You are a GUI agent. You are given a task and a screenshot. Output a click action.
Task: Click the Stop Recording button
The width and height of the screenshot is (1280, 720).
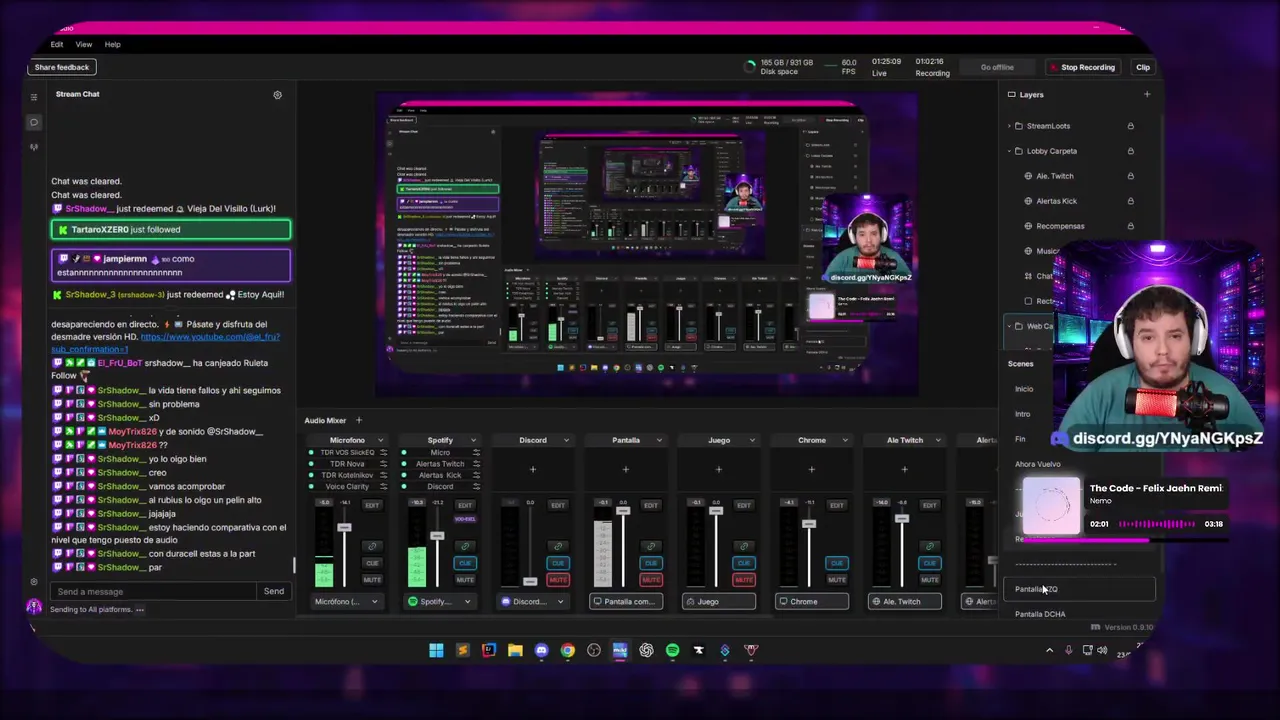(x=1081, y=67)
